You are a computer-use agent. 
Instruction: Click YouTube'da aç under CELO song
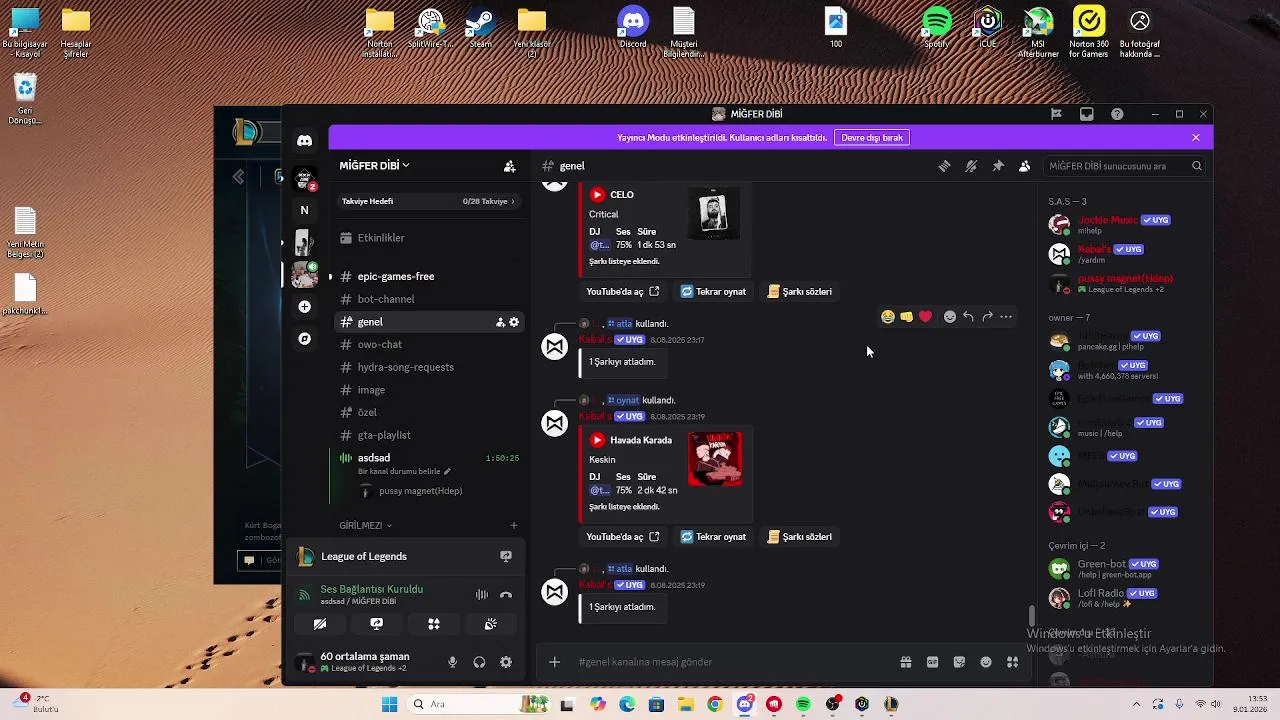(623, 292)
